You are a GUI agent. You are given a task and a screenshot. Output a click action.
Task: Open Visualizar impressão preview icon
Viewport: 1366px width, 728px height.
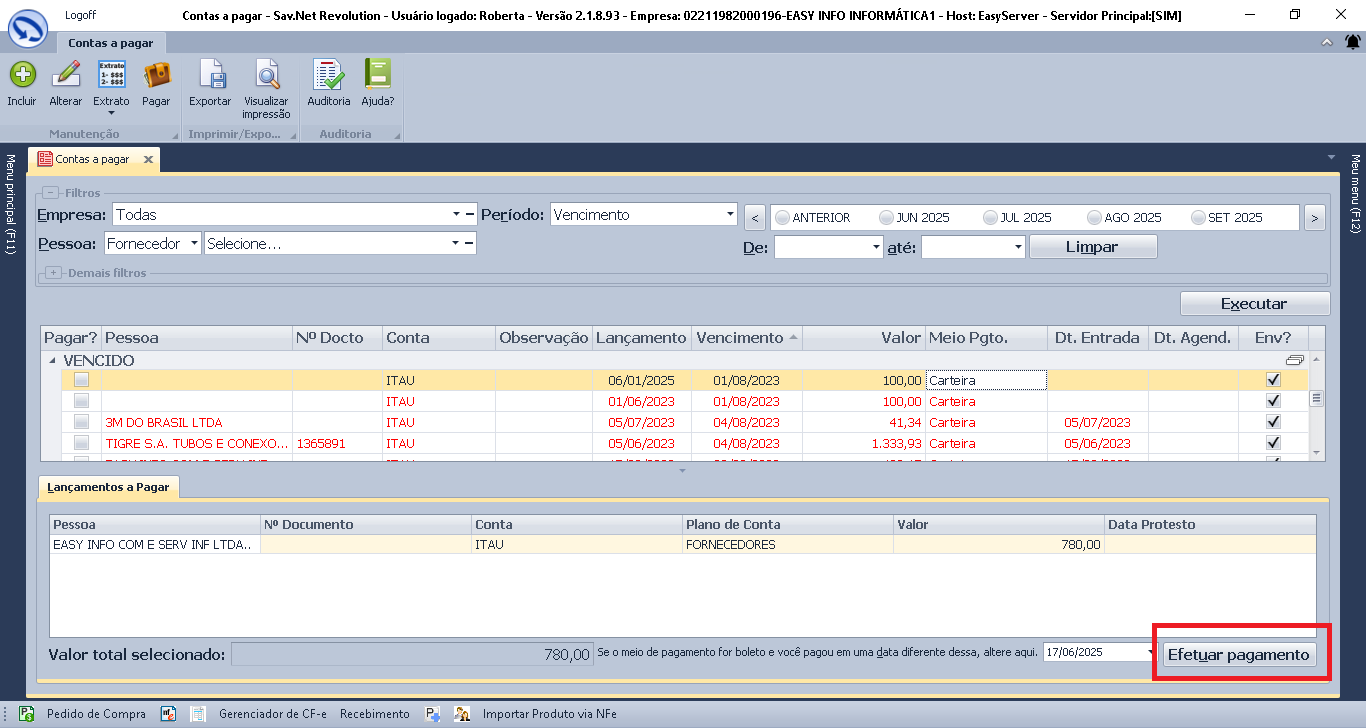[266, 76]
